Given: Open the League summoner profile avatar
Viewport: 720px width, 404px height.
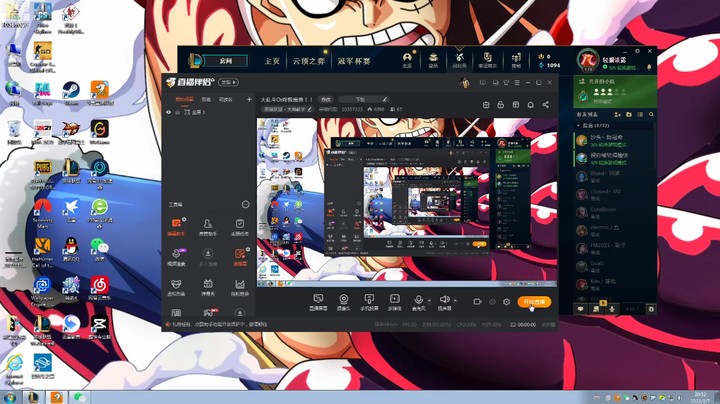Looking at the screenshot, I should [x=588, y=60].
